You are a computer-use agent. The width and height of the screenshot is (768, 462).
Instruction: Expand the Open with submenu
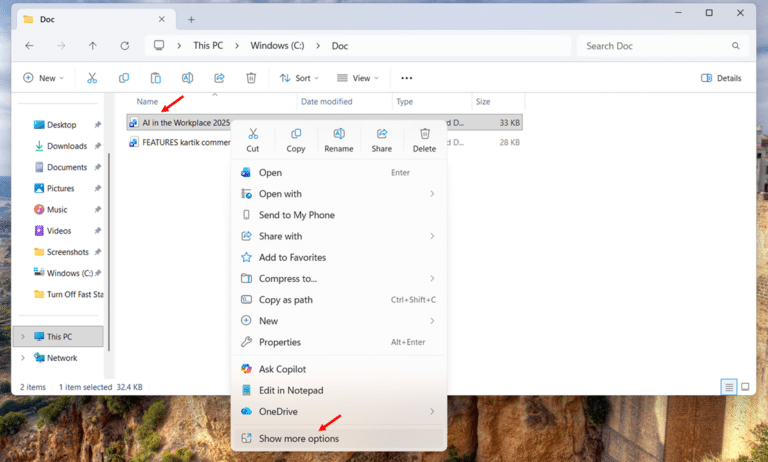click(x=432, y=194)
